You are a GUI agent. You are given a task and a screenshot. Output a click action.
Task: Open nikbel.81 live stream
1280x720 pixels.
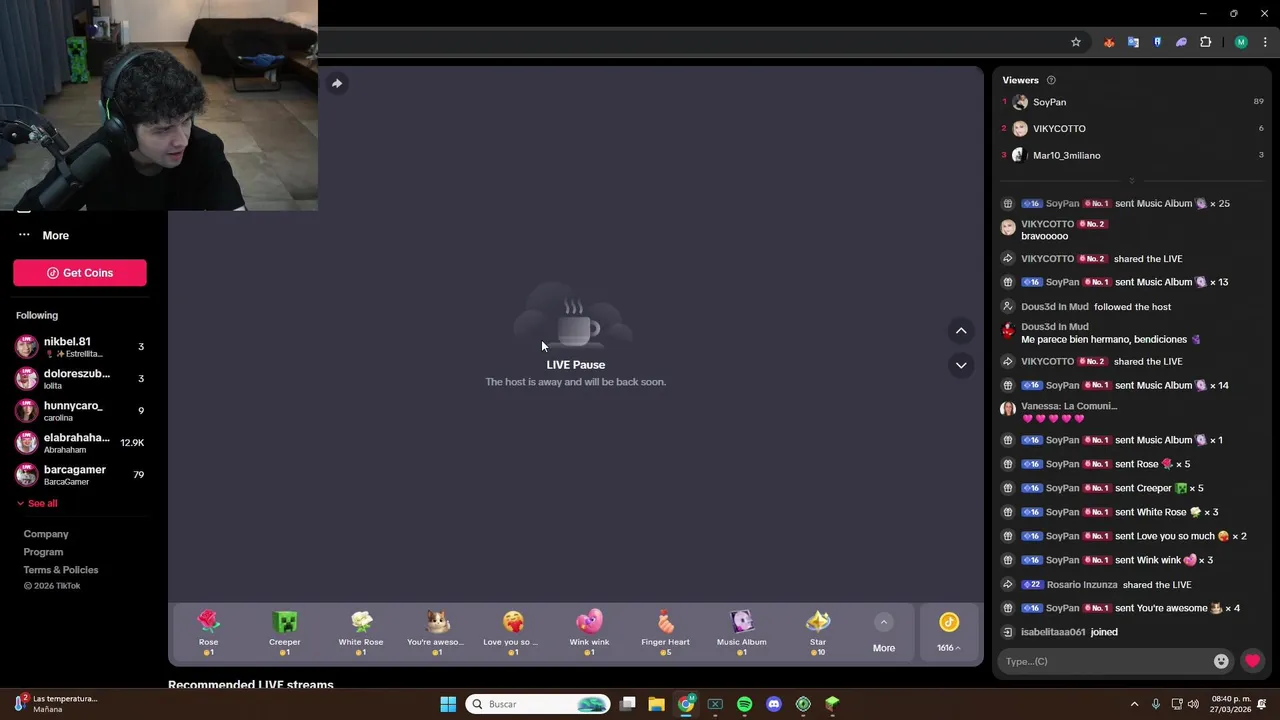(80, 347)
